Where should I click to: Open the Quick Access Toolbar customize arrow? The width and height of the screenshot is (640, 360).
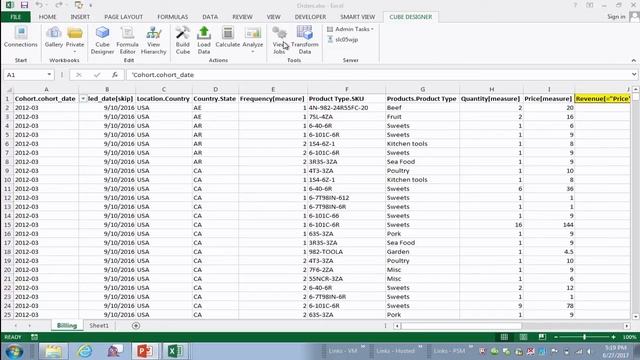[90, 5]
